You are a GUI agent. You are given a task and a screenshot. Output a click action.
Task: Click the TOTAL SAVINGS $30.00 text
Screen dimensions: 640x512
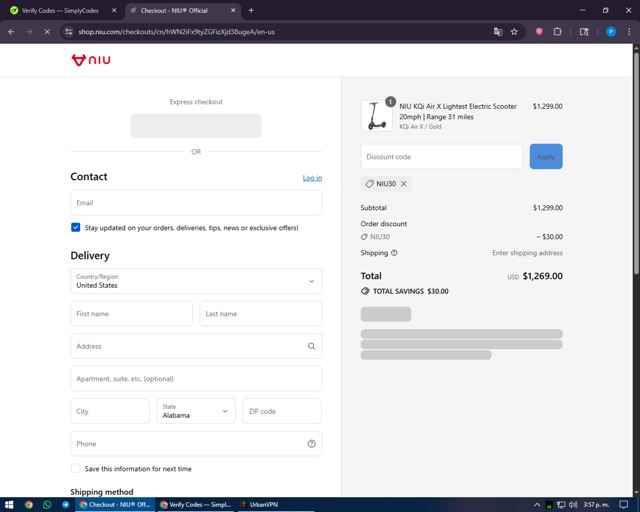tap(411, 291)
